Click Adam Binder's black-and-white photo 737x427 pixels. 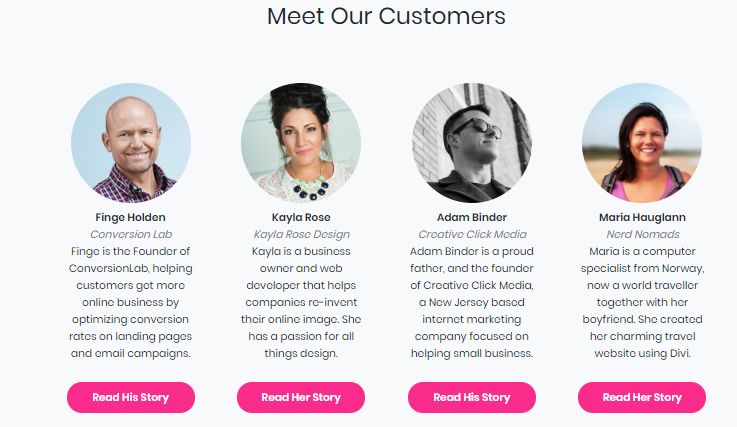click(x=471, y=143)
